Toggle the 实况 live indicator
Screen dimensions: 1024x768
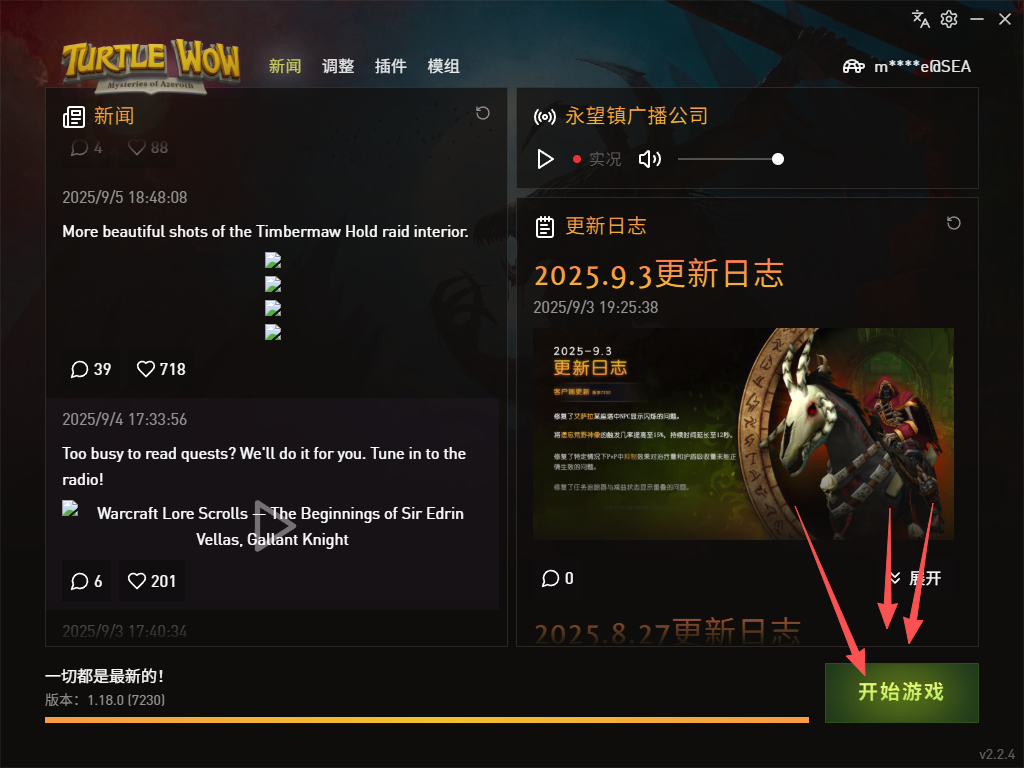[597, 159]
